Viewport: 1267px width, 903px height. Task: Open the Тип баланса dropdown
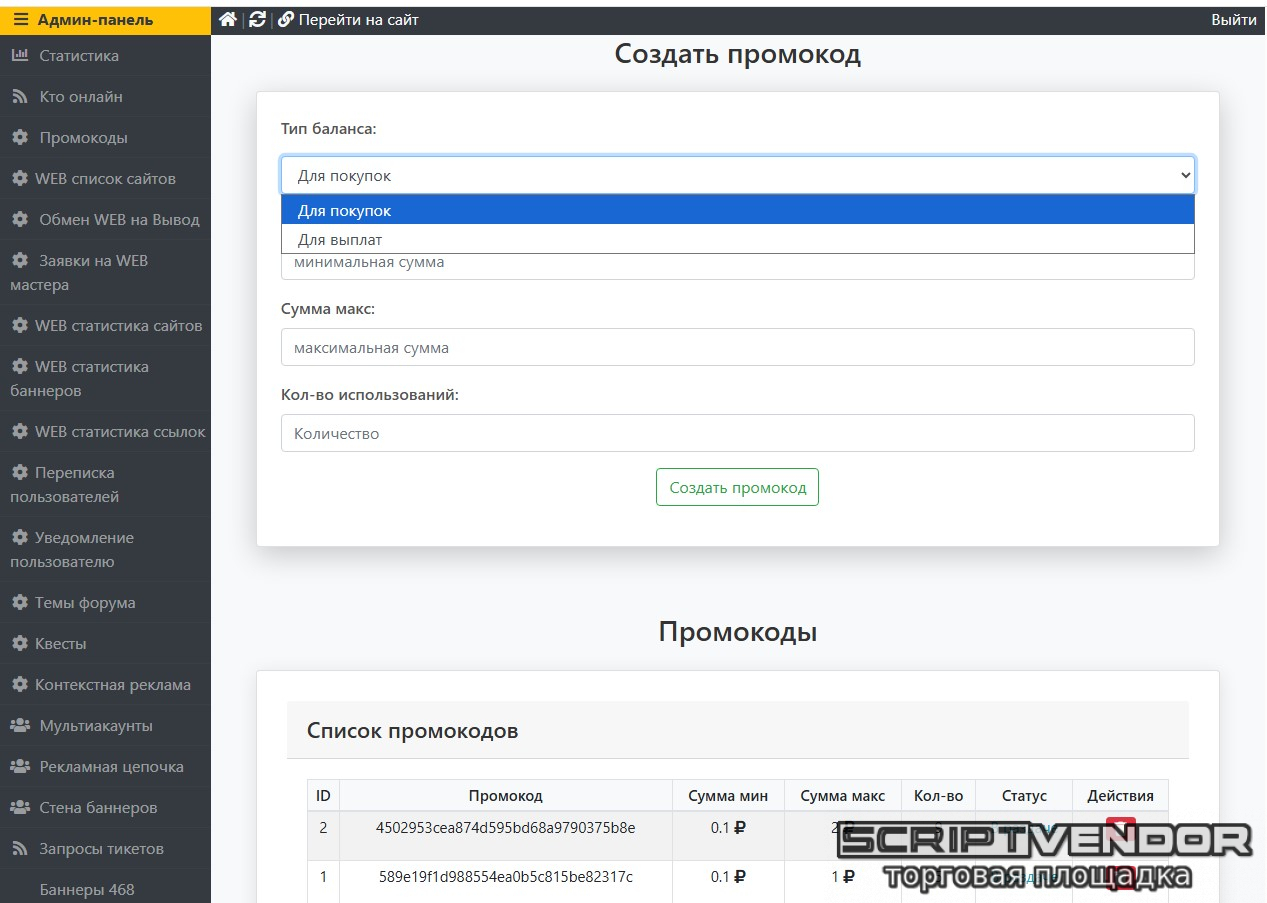pos(737,175)
